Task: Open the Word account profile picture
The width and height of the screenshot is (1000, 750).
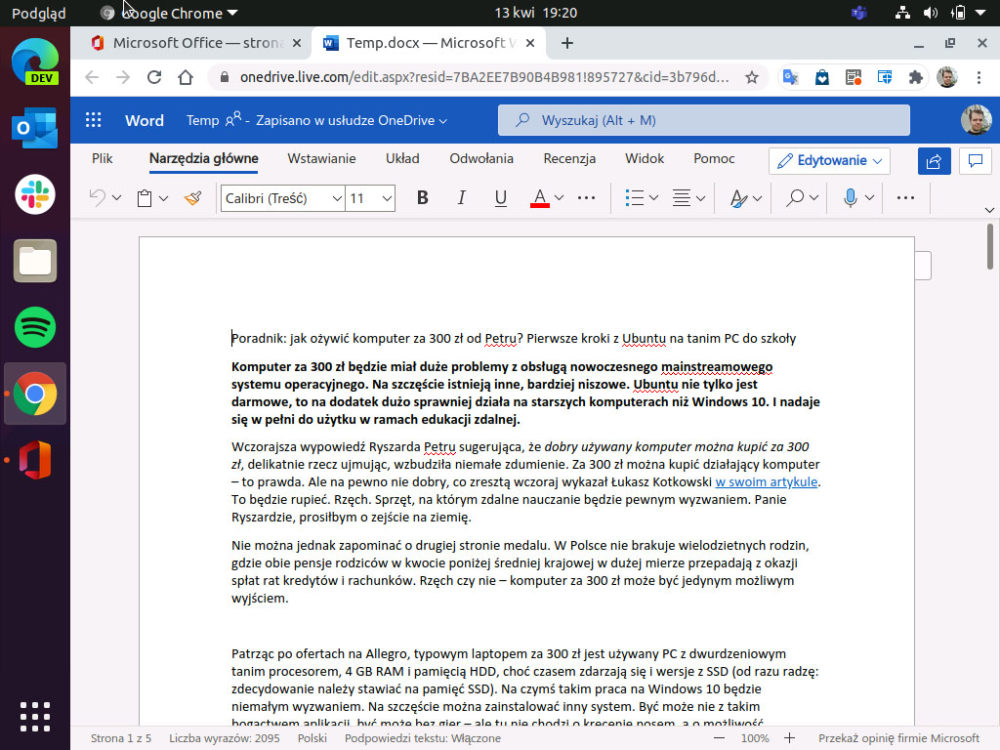Action: coord(976,120)
